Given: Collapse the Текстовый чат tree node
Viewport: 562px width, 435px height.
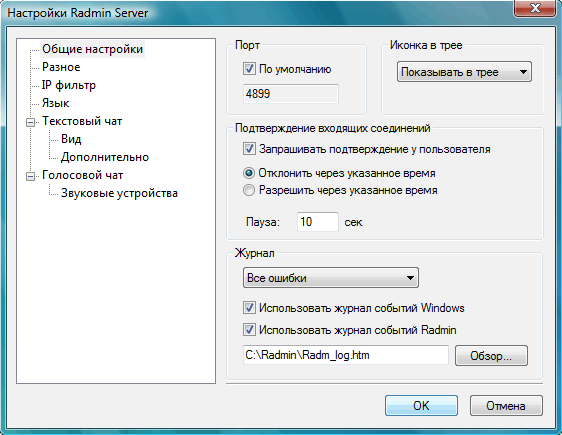Looking at the screenshot, I should pos(30,123).
